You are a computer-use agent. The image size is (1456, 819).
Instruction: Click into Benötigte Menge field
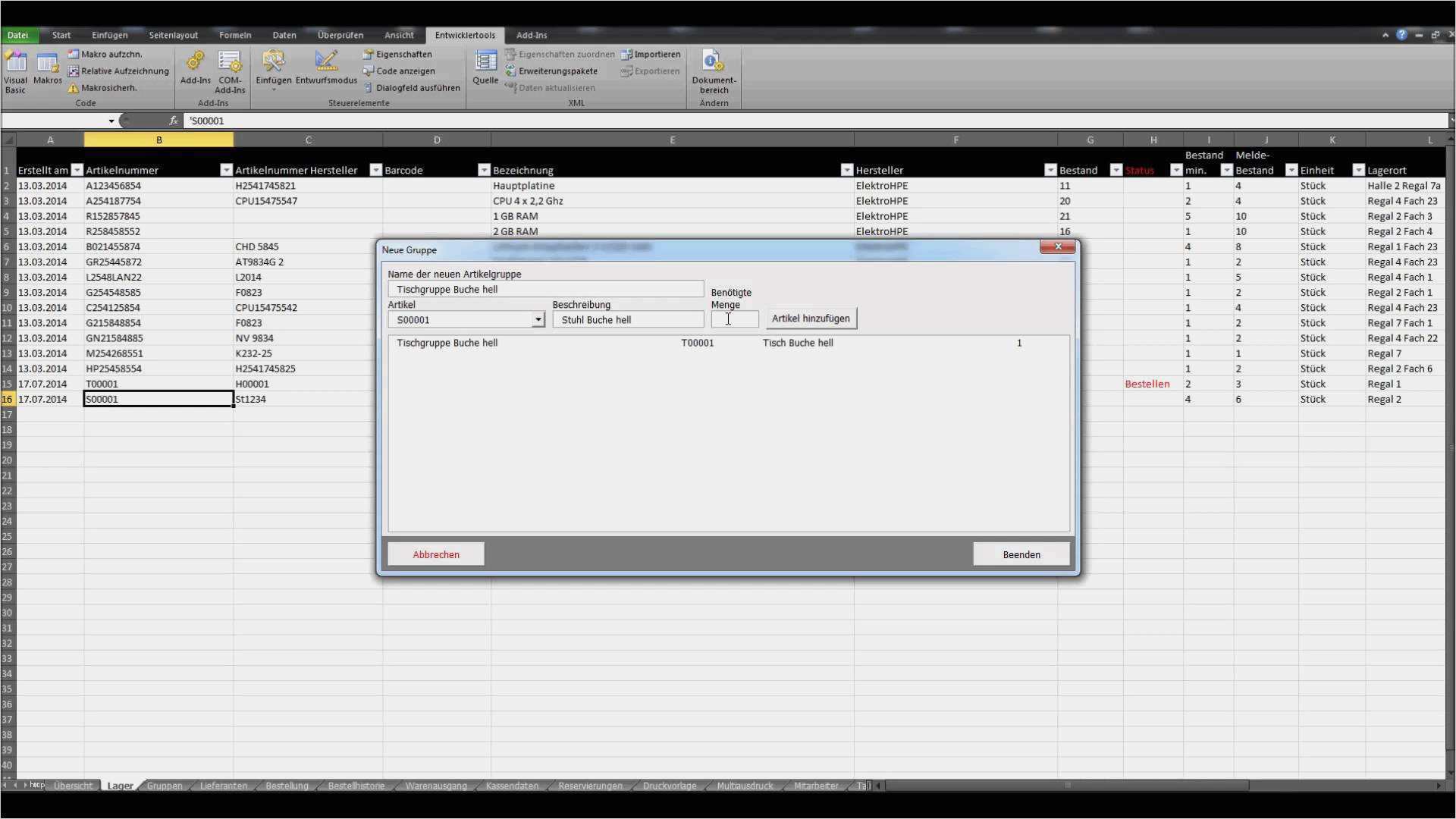pyautogui.click(x=734, y=320)
